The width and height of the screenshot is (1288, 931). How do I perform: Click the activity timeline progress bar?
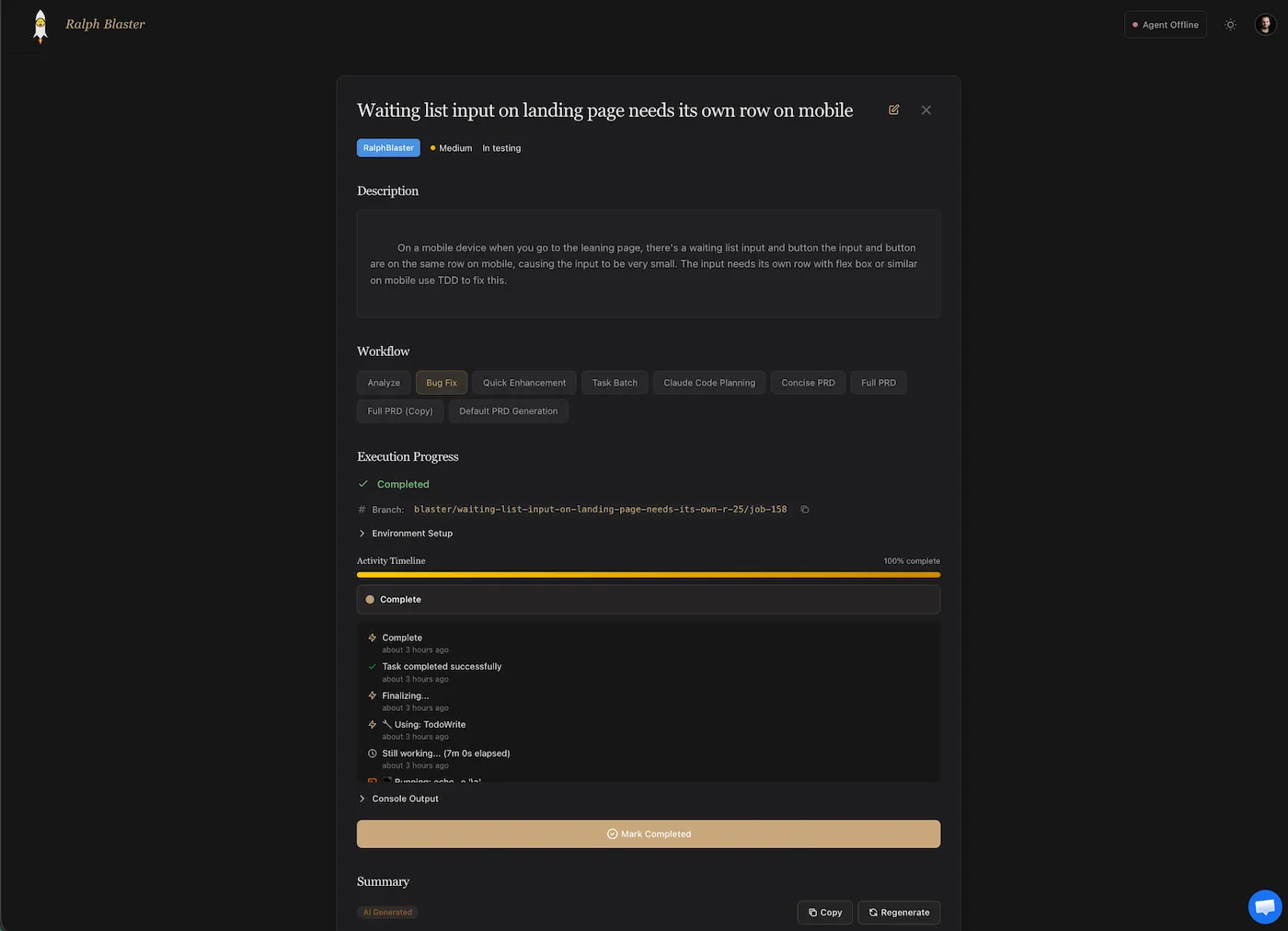[x=648, y=575]
